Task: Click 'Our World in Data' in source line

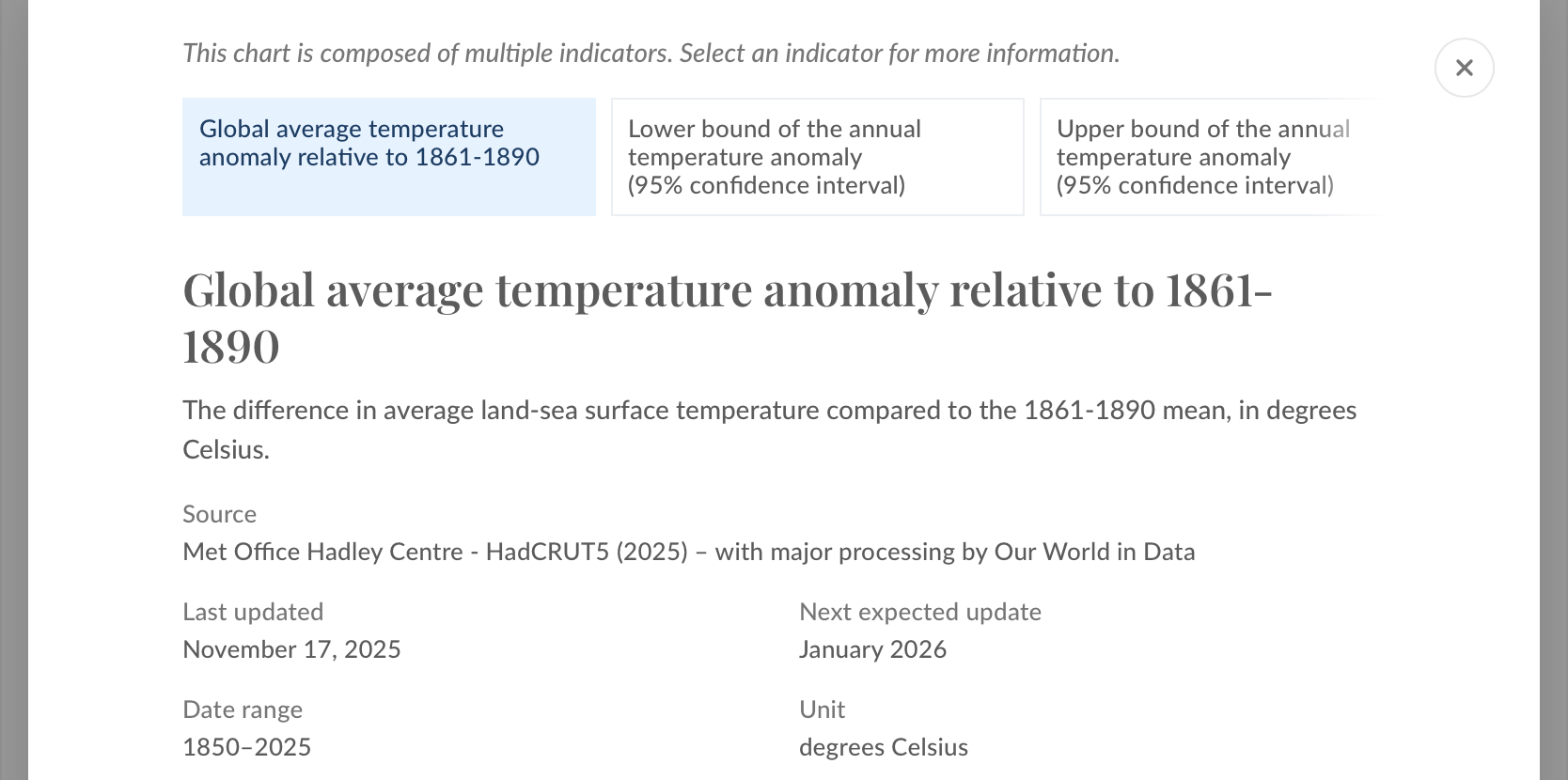Action: pyautogui.click(x=1094, y=552)
